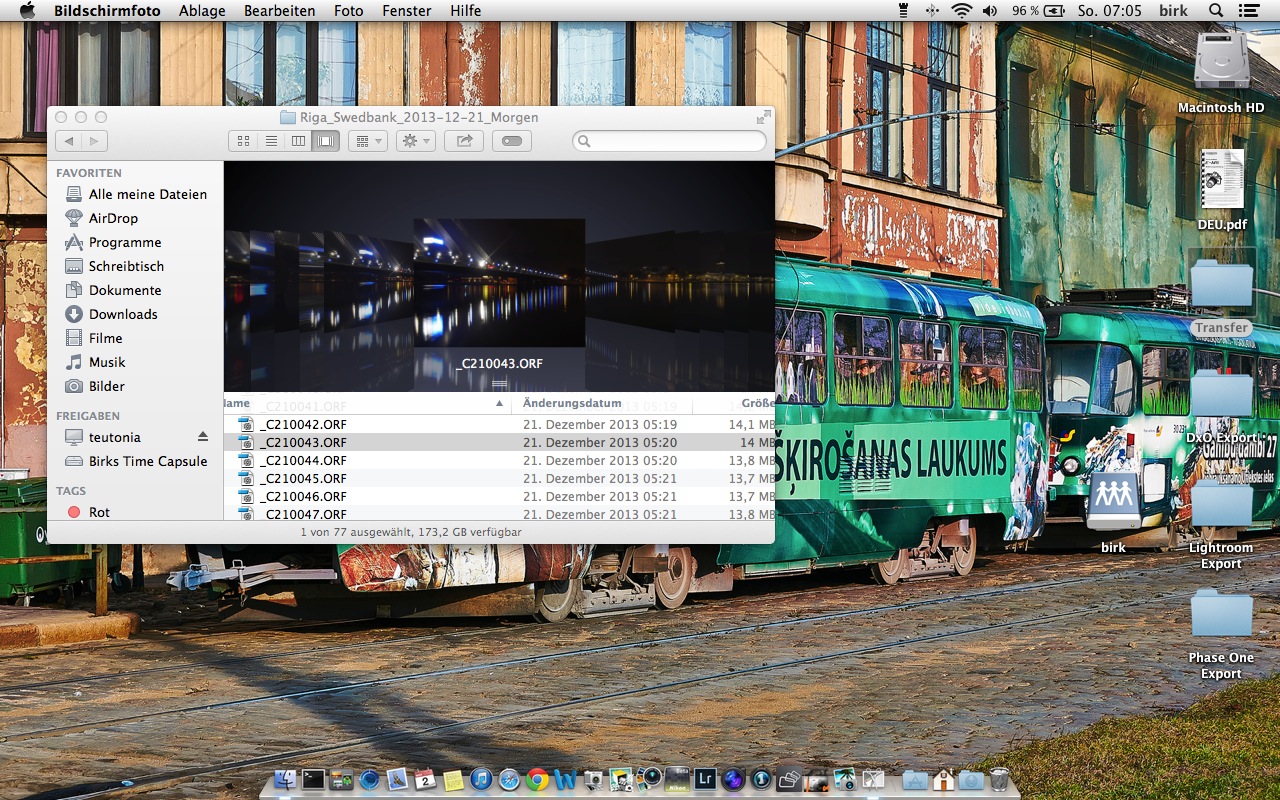This screenshot has height=800, width=1280.
Task: Select file _C210042.ORF
Action: click(499, 424)
